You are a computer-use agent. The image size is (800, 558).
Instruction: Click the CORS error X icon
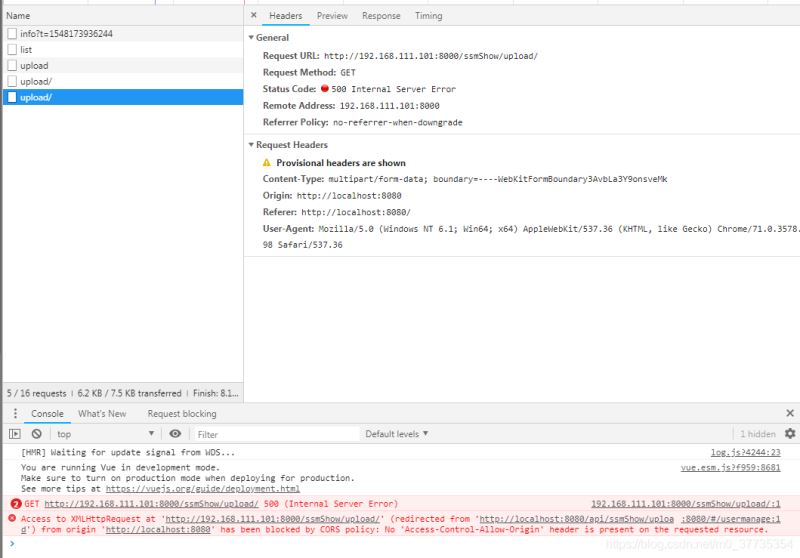click(12, 518)
